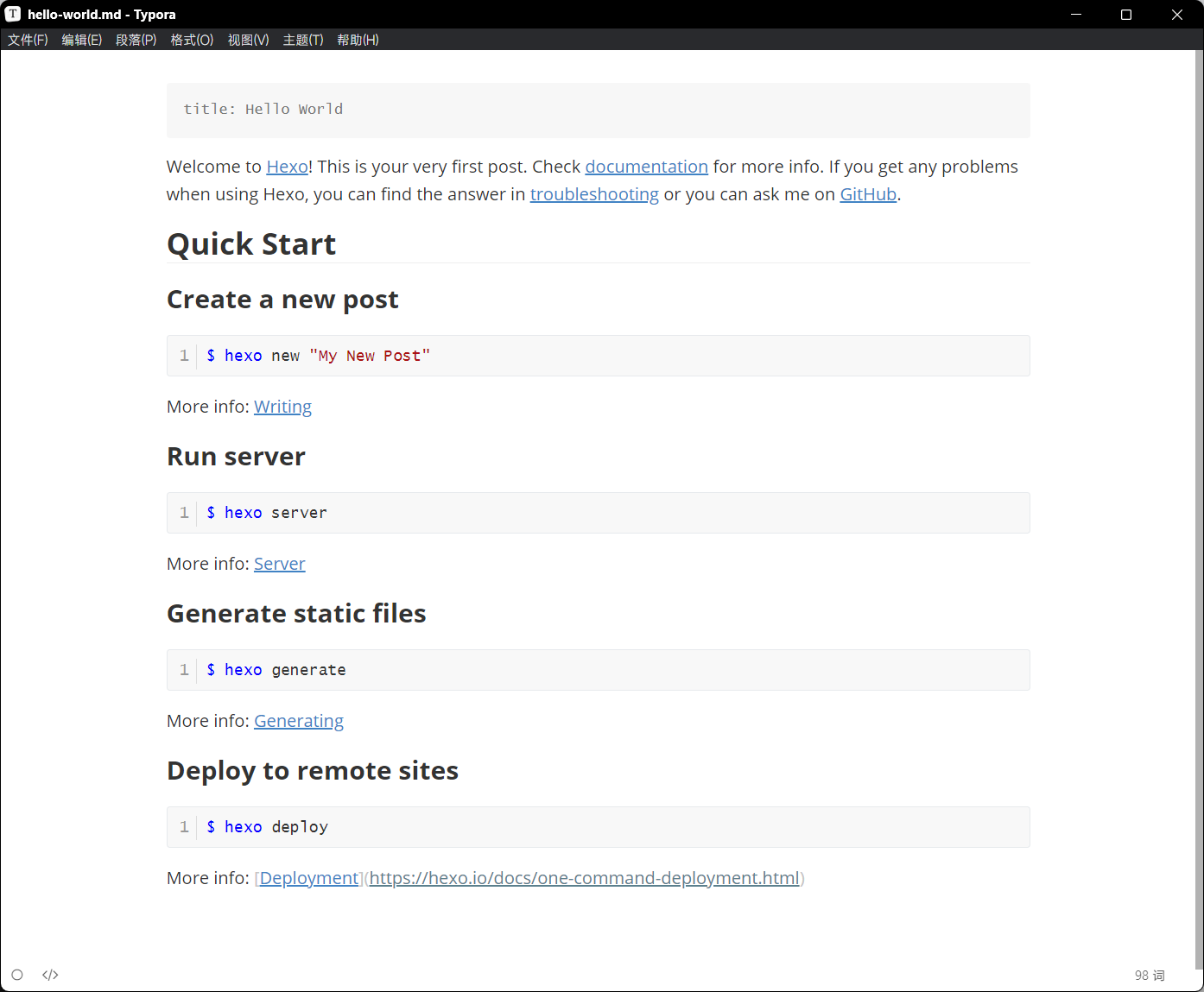Open the 帮助(H) menu
The width and height of the screenshot is (1204, 992).
click(x=358, y=40)
